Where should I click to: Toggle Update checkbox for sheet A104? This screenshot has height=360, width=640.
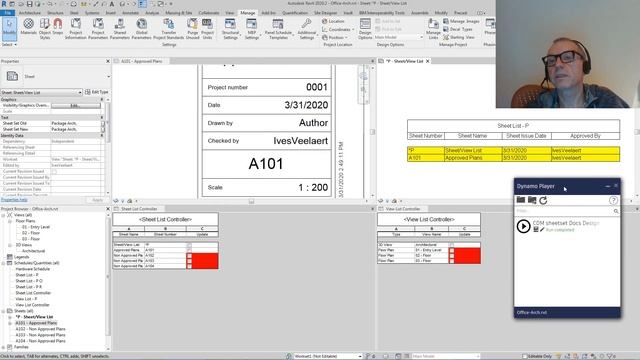tap(189, 266)
